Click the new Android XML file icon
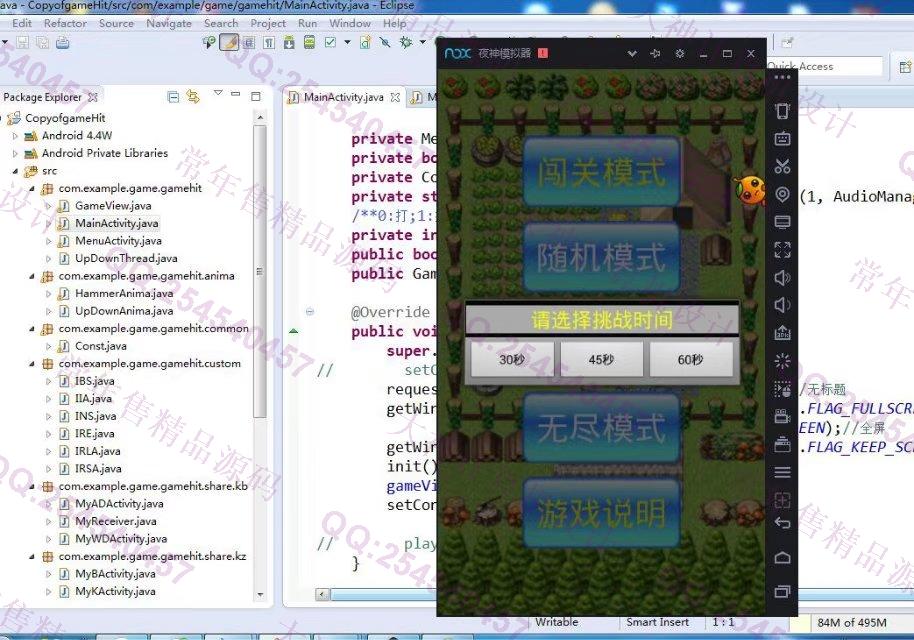The width and height of the screenshot is (914, 640). pyautogui.click(x=365, y=43)
